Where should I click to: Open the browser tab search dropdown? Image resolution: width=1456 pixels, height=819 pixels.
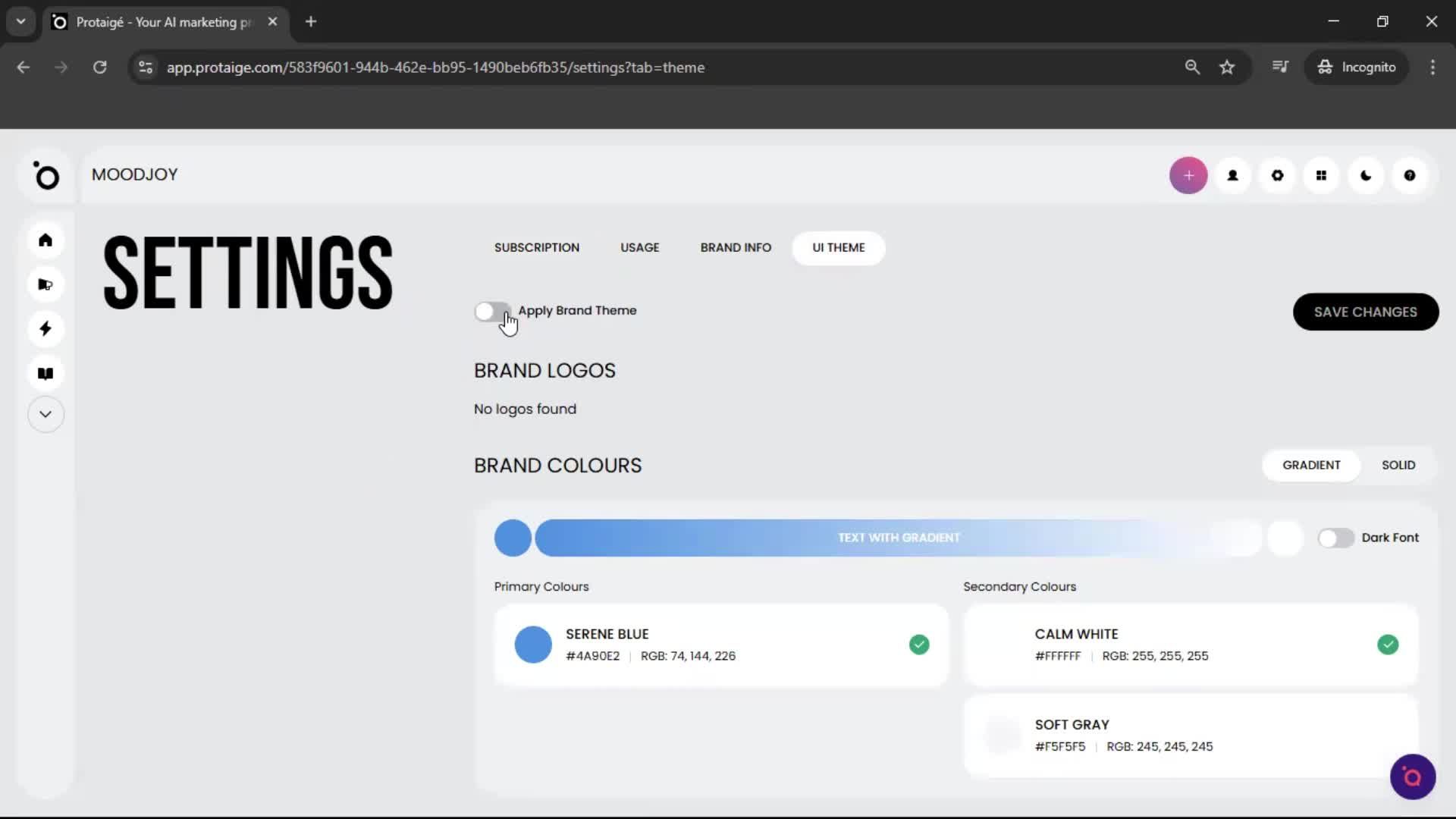[x=20, y=21]
